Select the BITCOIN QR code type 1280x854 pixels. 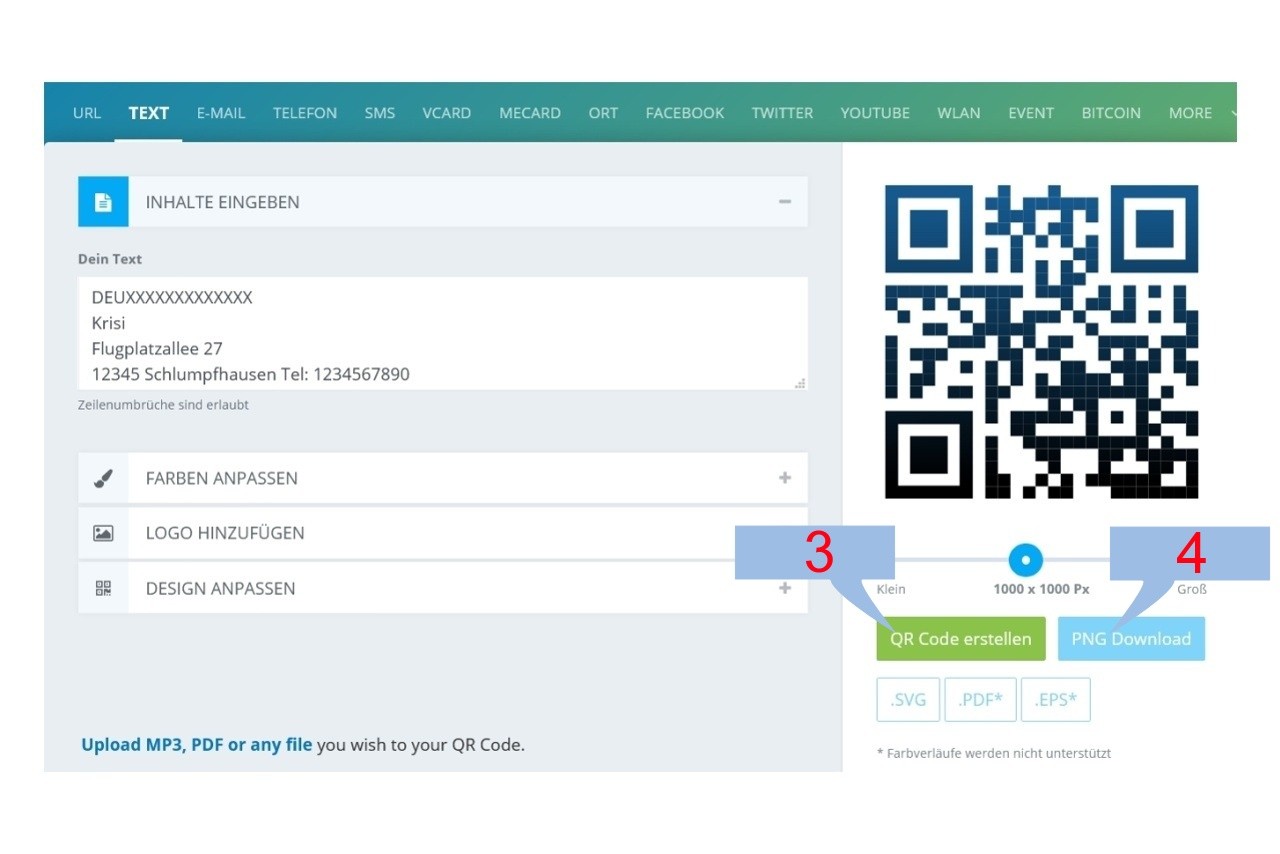pos(1111,112)
